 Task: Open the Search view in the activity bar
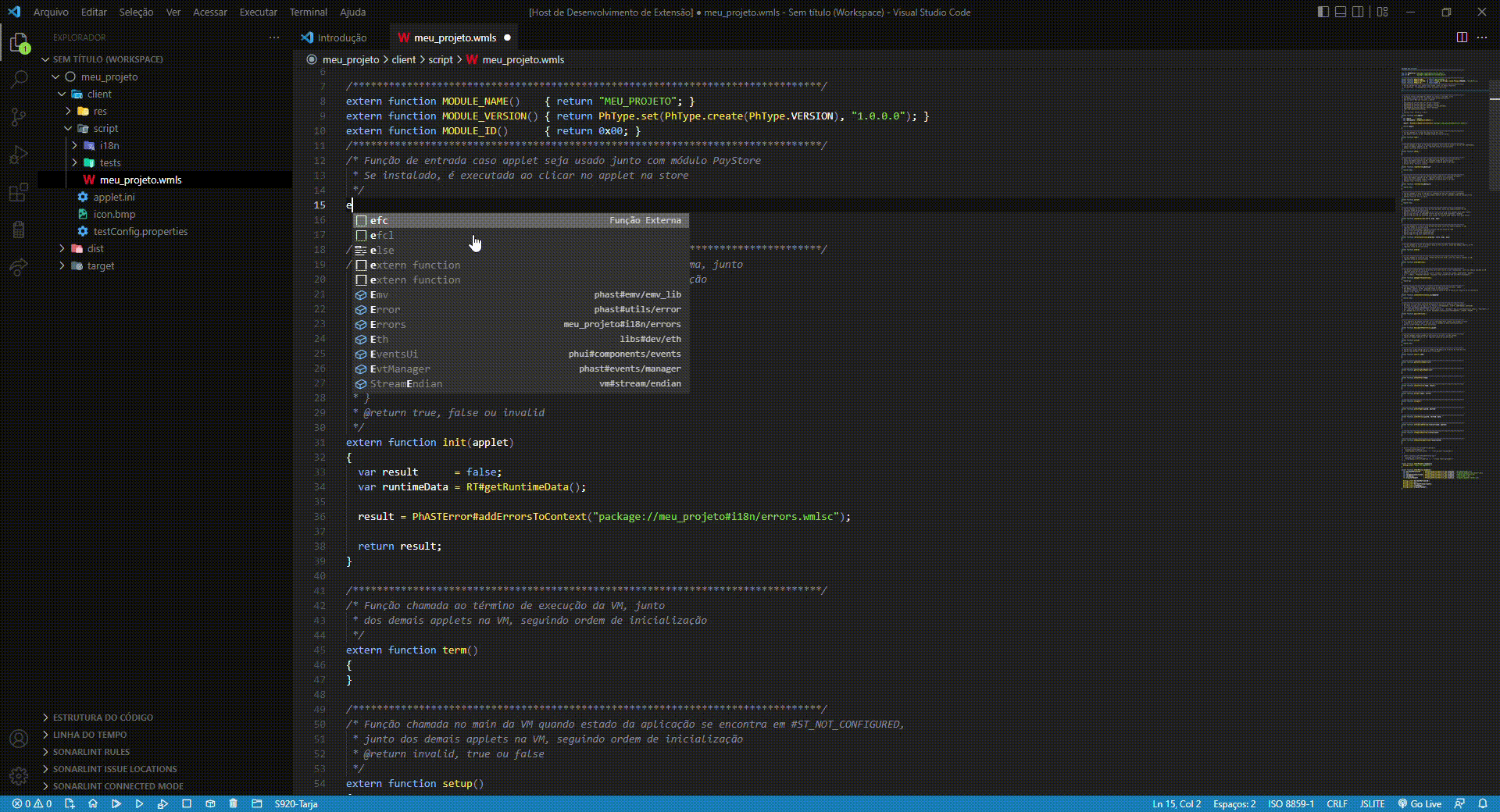point(17,79)
